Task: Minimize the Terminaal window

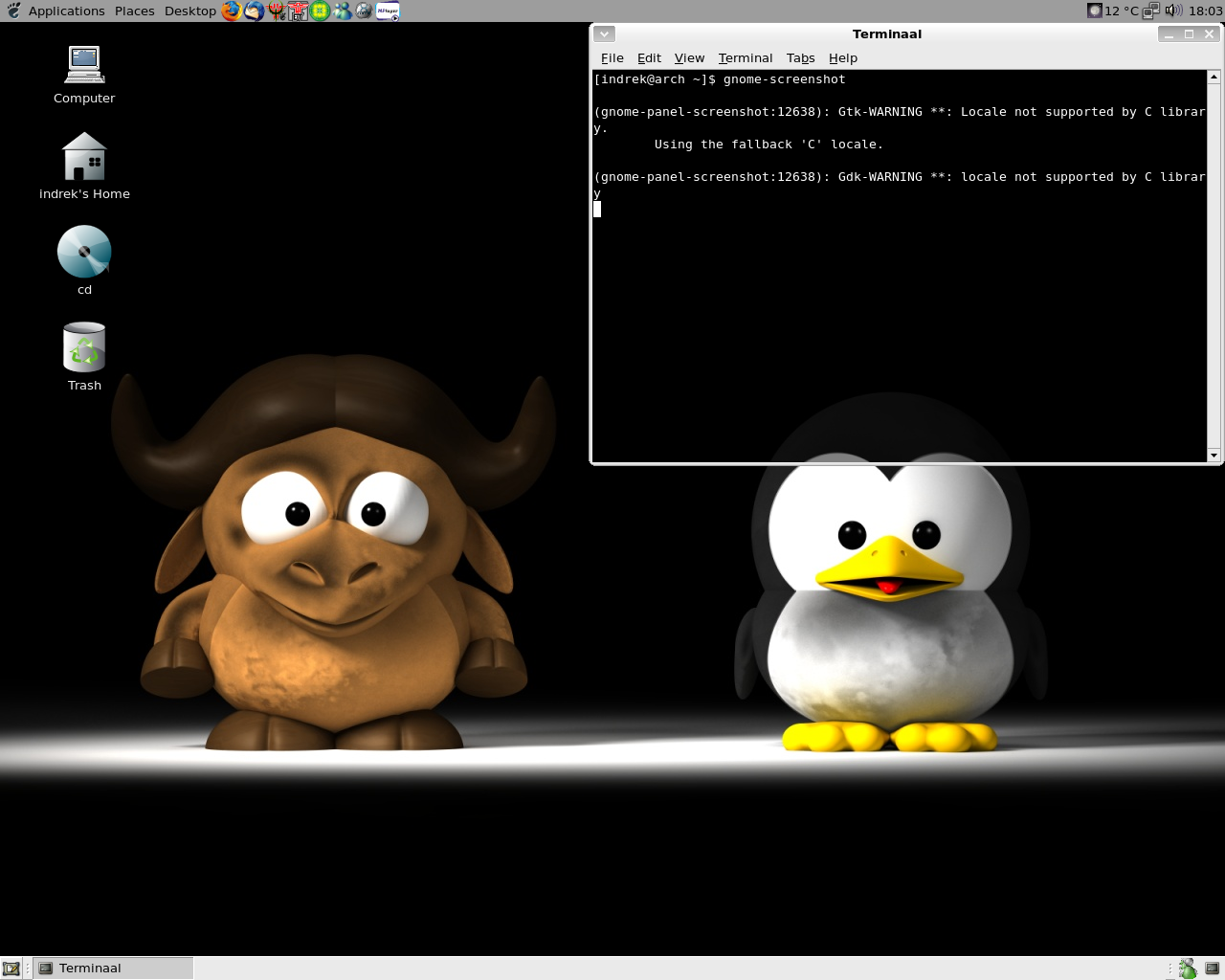Action: pos(1169,33)
